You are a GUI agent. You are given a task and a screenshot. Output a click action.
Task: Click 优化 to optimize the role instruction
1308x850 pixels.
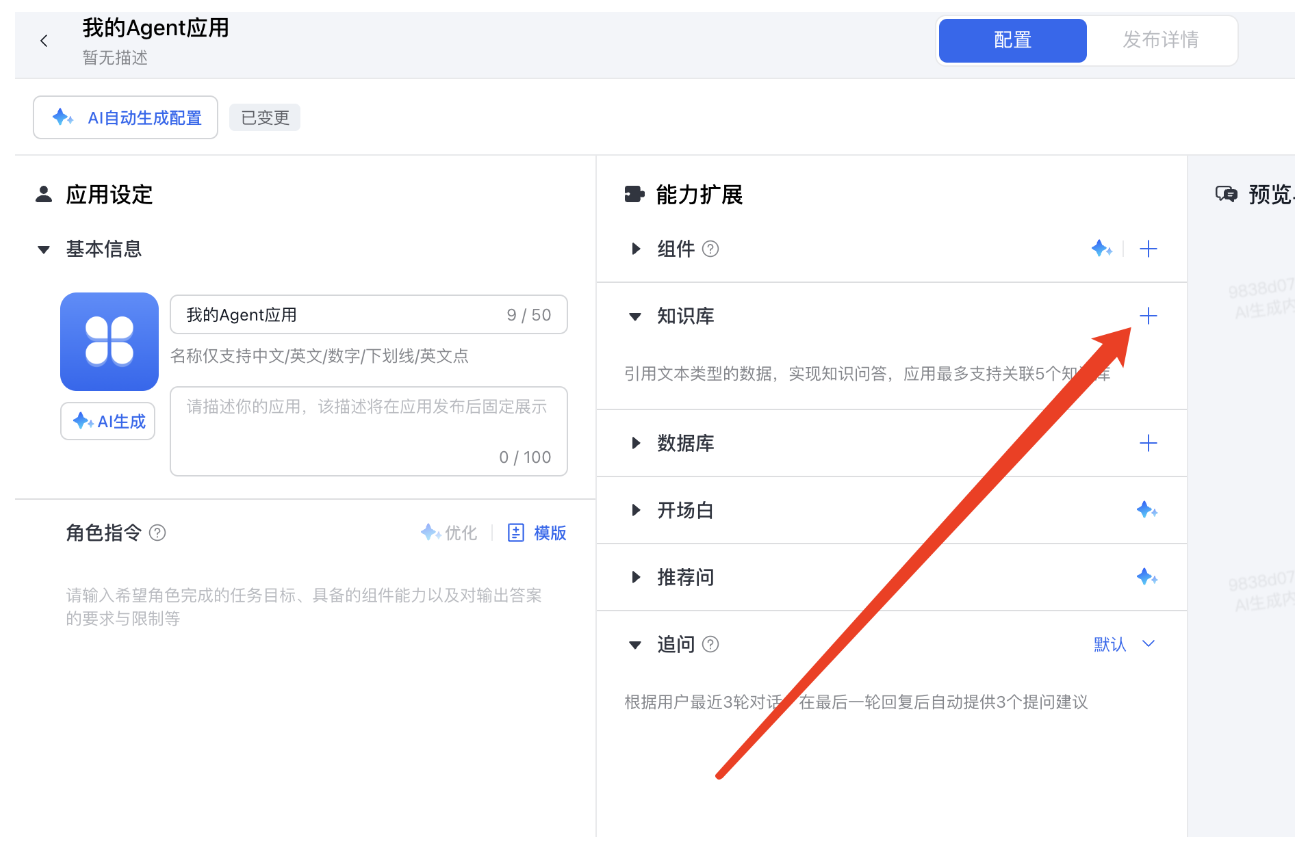point(448,533)
